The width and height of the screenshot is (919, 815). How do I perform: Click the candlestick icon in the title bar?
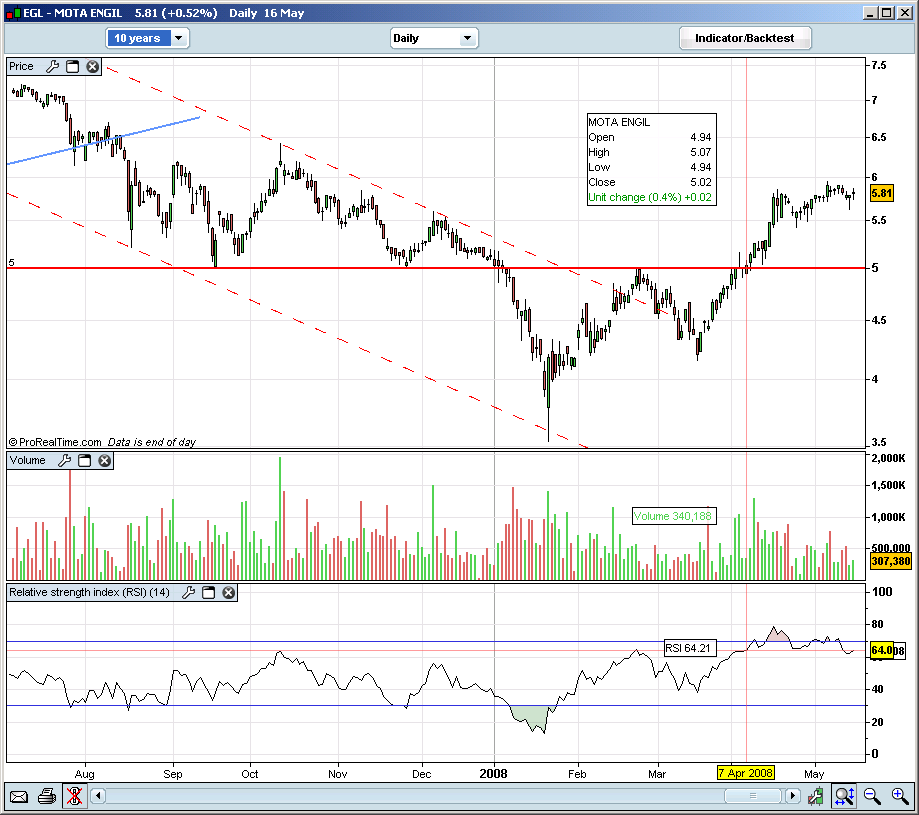(x=13, y=13)
